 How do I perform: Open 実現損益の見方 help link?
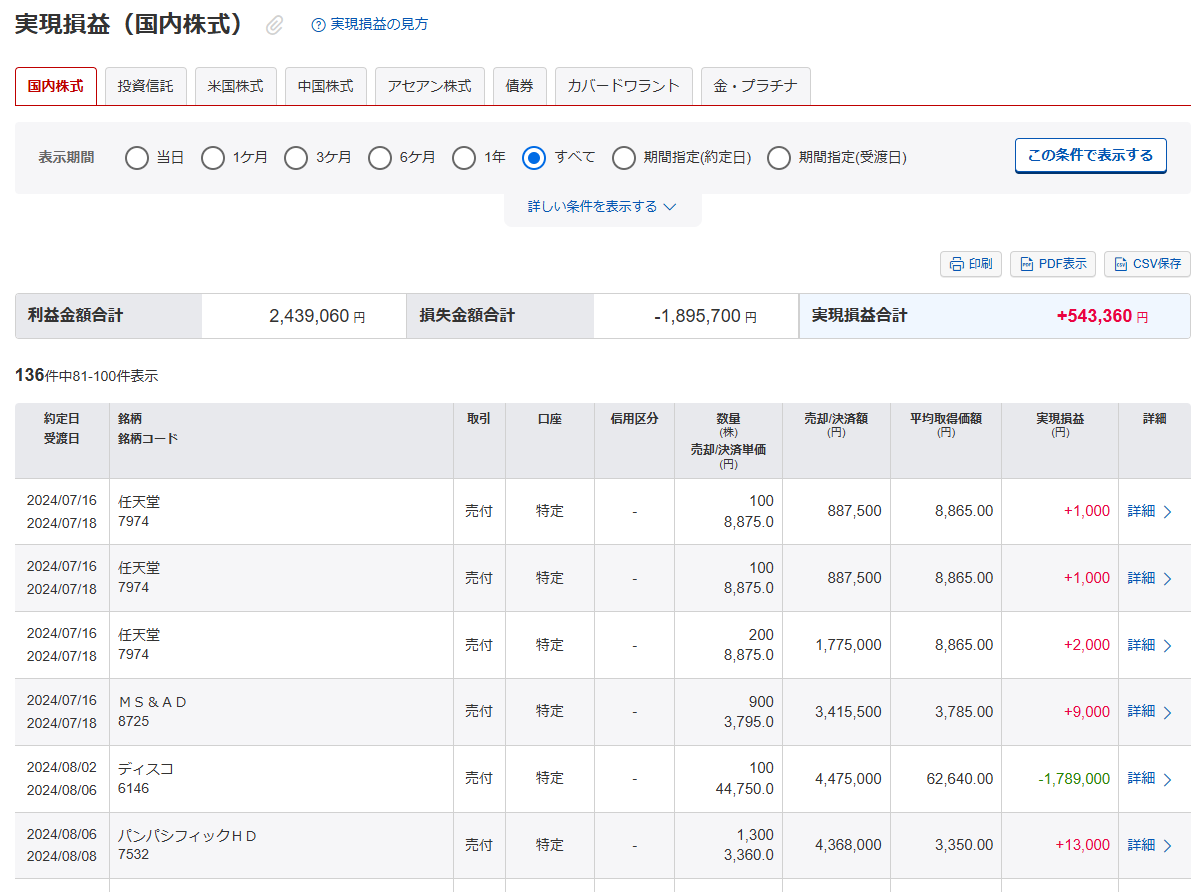coord(379,24)
